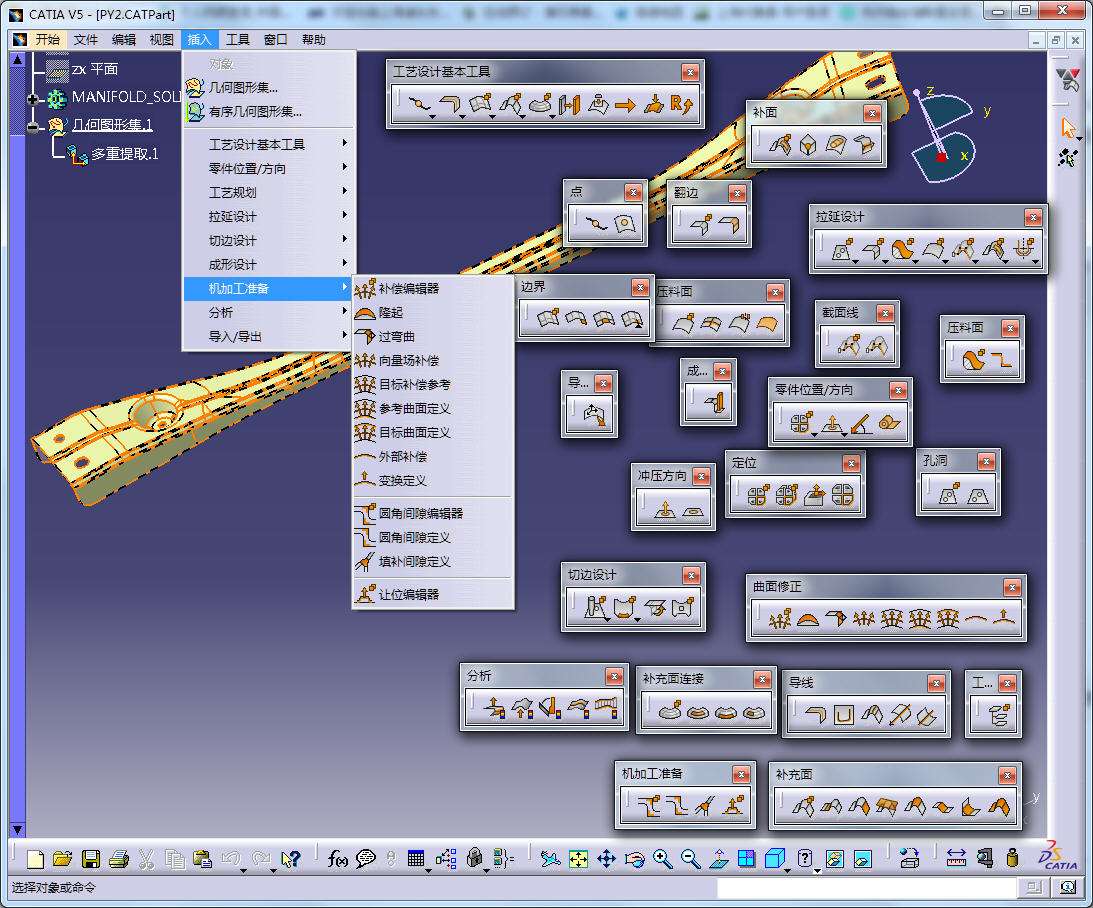Click the square profile icon in 导线 toolbar

pos(843,714)
